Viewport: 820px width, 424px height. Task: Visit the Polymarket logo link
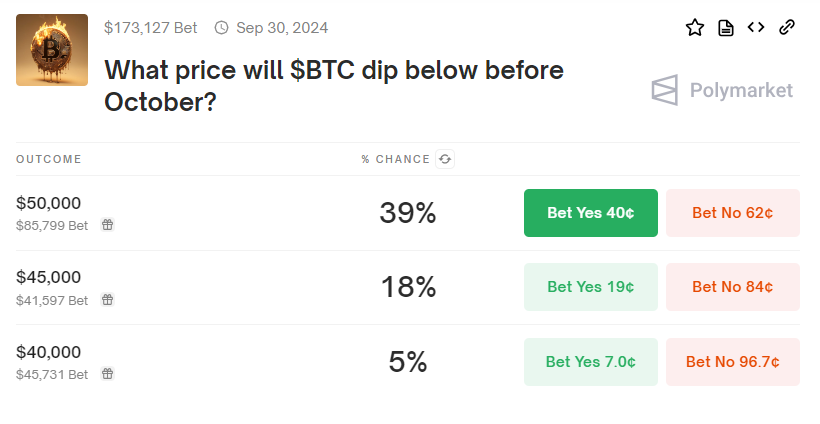pyautogui.click(x=722, y=90)
